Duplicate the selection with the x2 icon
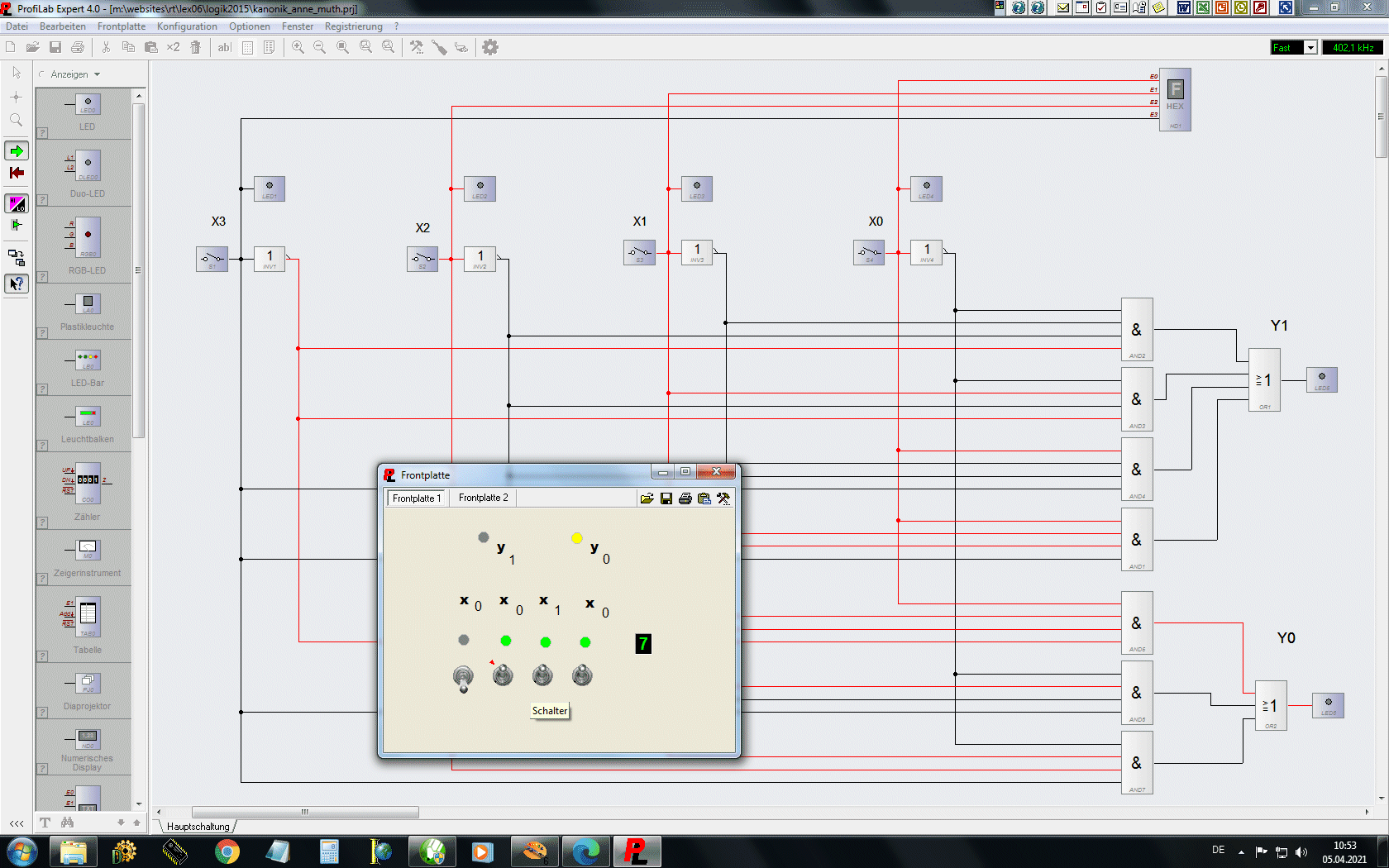 coord(173,47)
